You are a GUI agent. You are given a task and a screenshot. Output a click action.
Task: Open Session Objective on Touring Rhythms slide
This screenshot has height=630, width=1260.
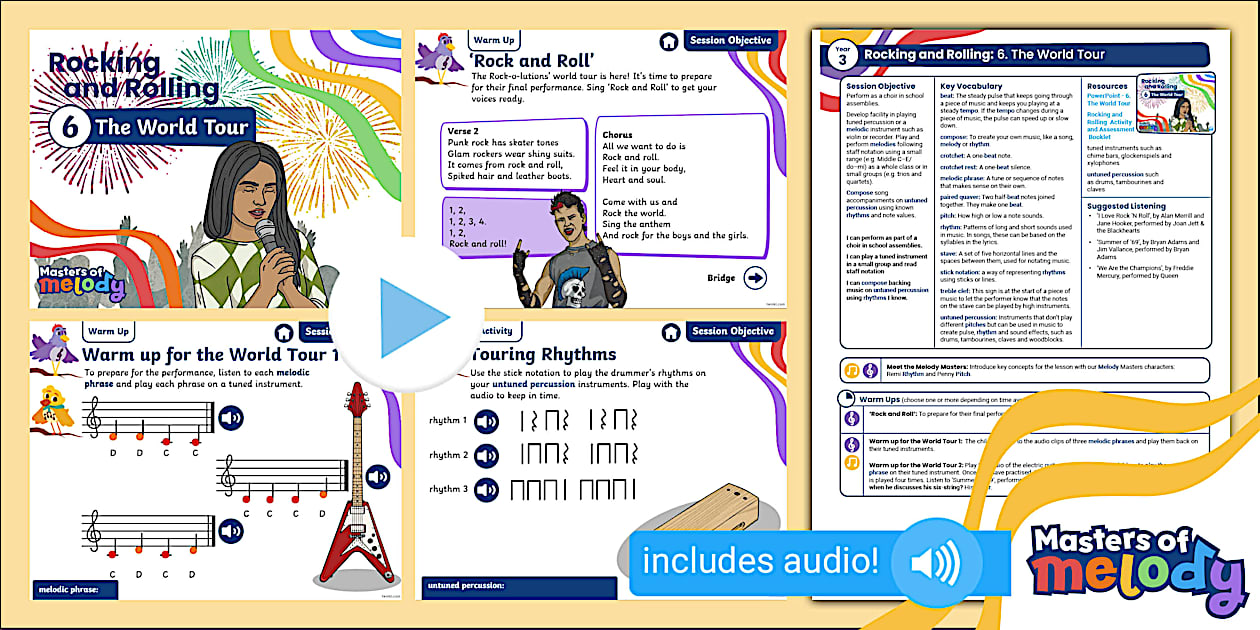pos(732,331)
